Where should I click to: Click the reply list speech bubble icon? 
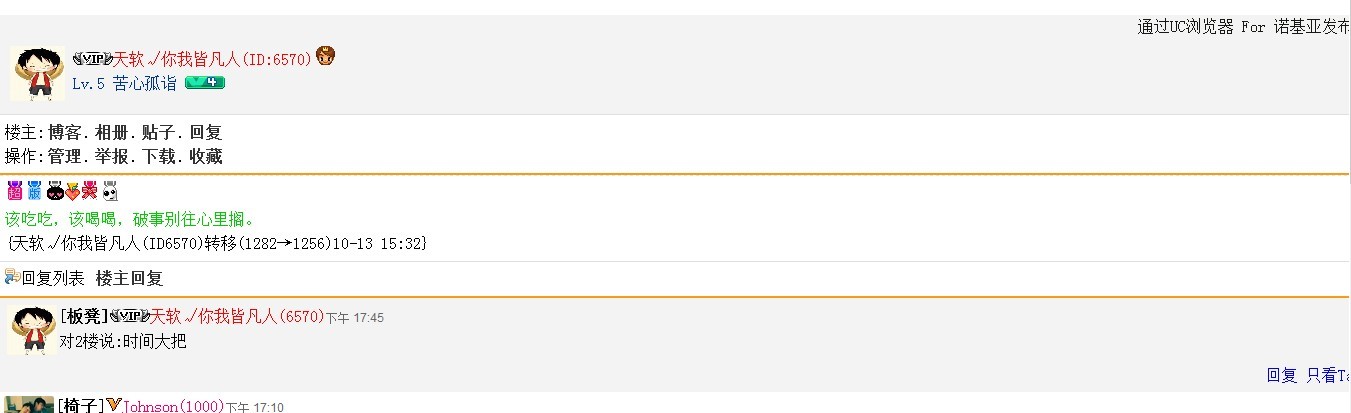(12, 277)
